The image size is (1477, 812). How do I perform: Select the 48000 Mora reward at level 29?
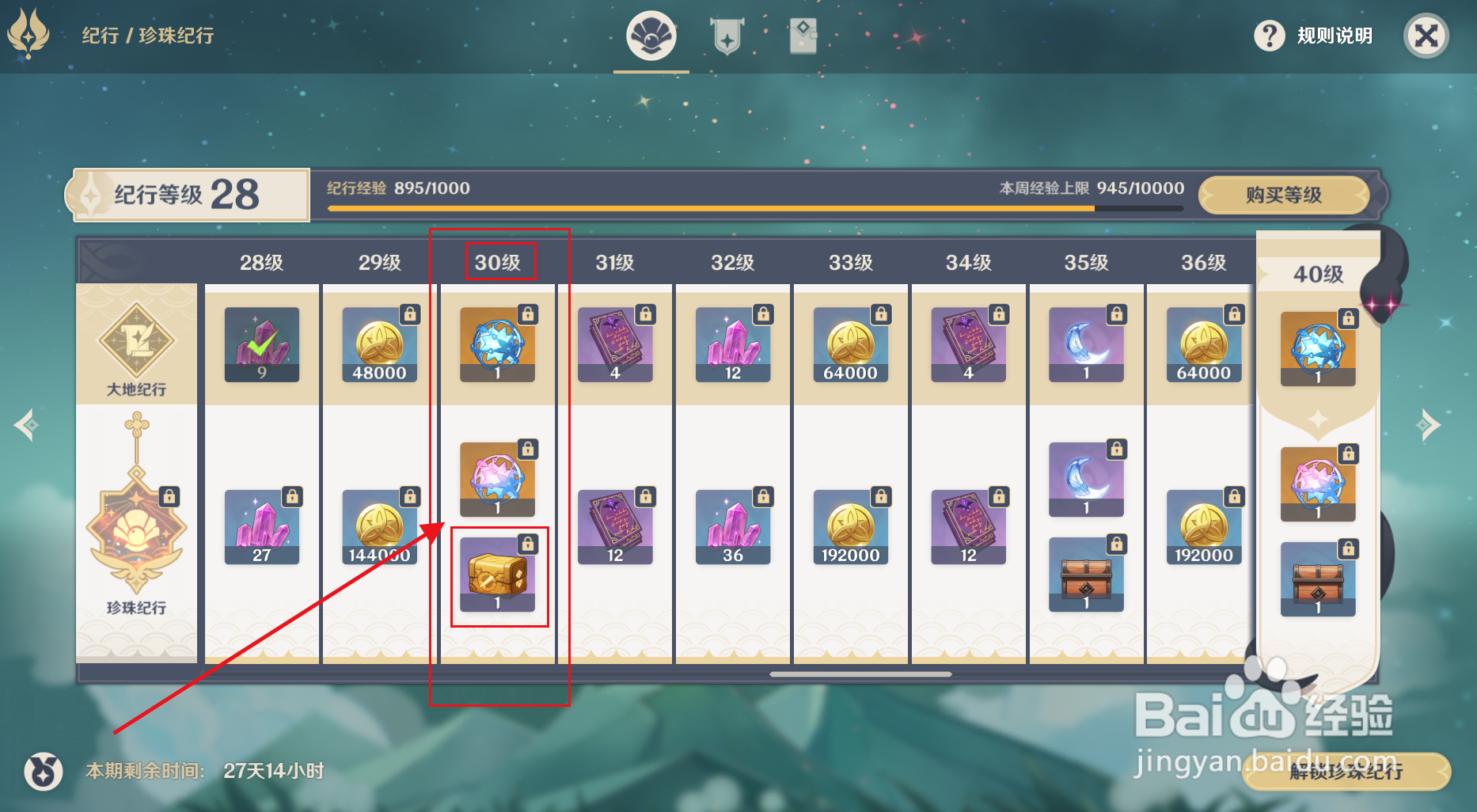point(380,344)
